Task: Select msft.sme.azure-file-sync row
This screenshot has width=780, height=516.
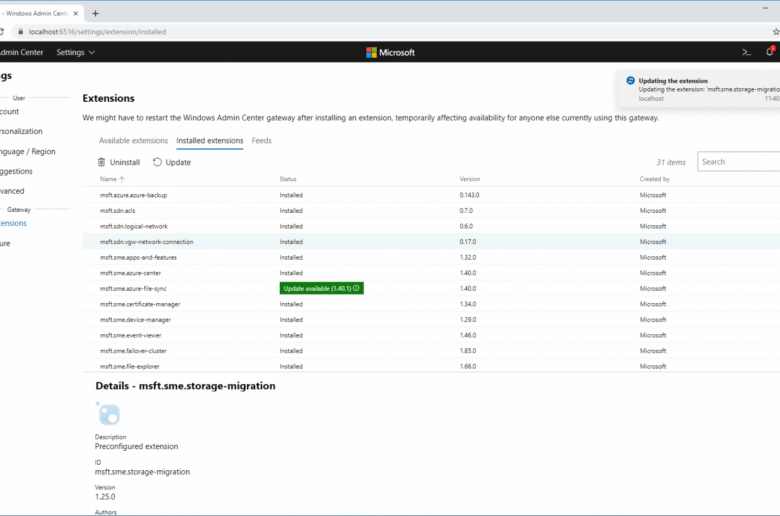Action: (x=431, y=288)
